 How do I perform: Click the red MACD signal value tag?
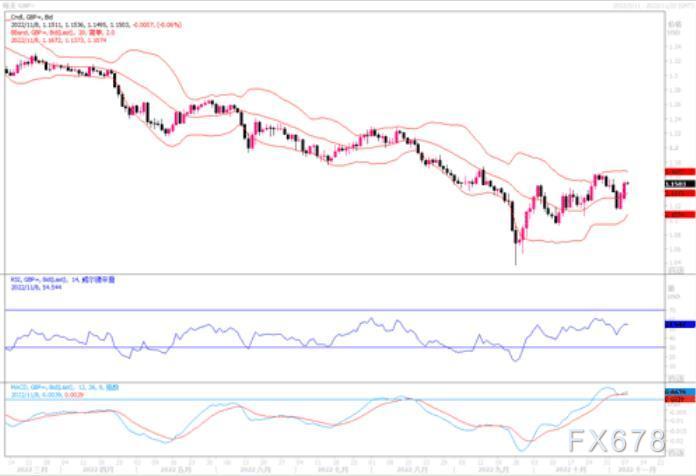click(680, 399)
